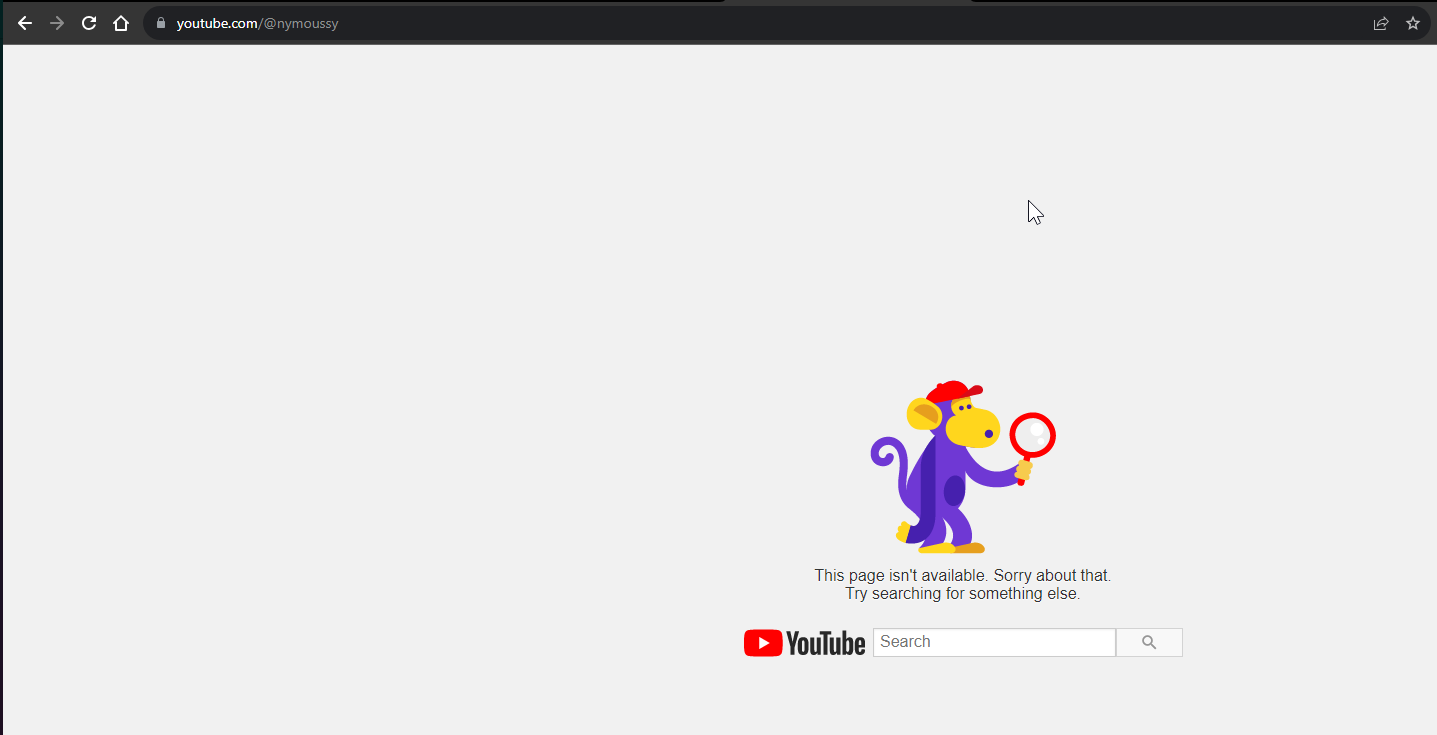Click the purple monkey error illustration
Viewport: 1437px width, 735px height.
[x=962, y=467]
